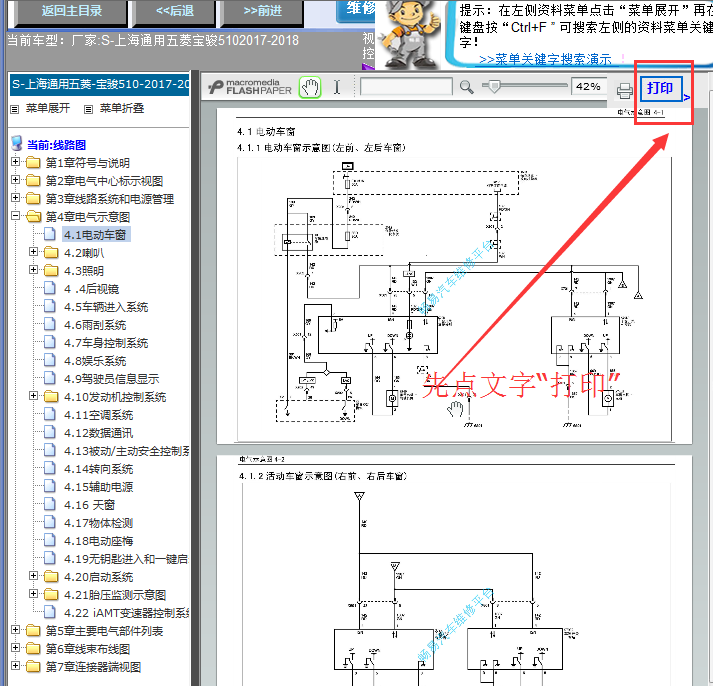Click the open folder icon of 第4章电气示意图
Screen dimensions: 713x686
(33, 216)
